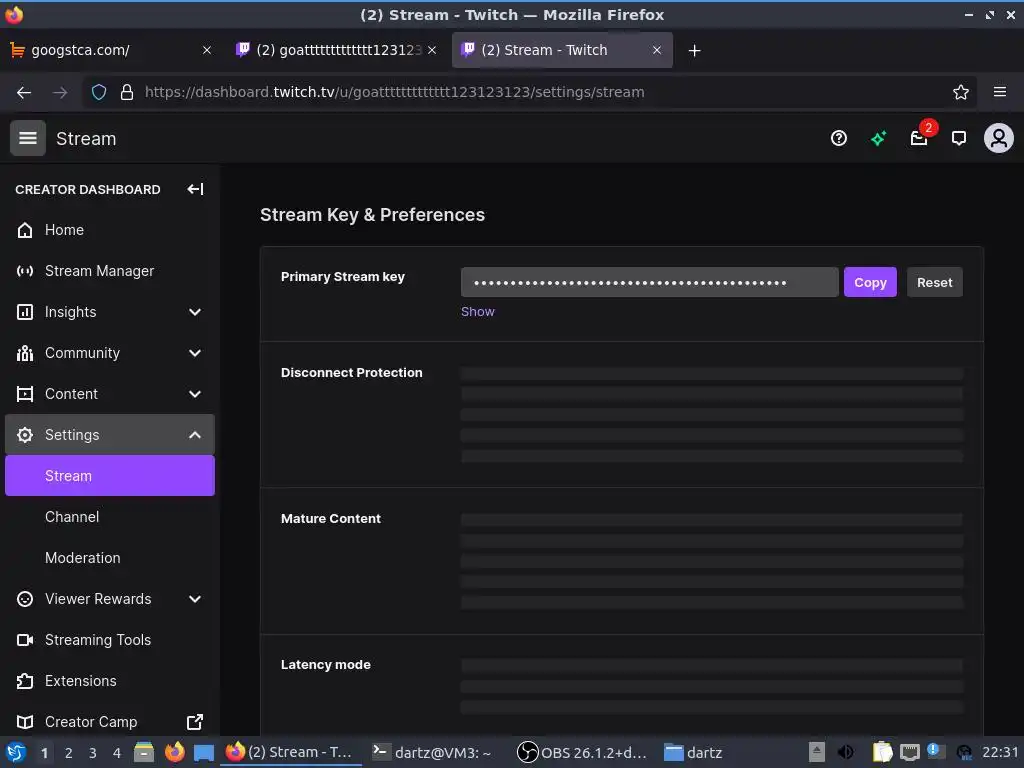Viewport: 1024px width, 768px height.
Task: Open Streaming Tools in the sidebar
Action: coord(110,640)
